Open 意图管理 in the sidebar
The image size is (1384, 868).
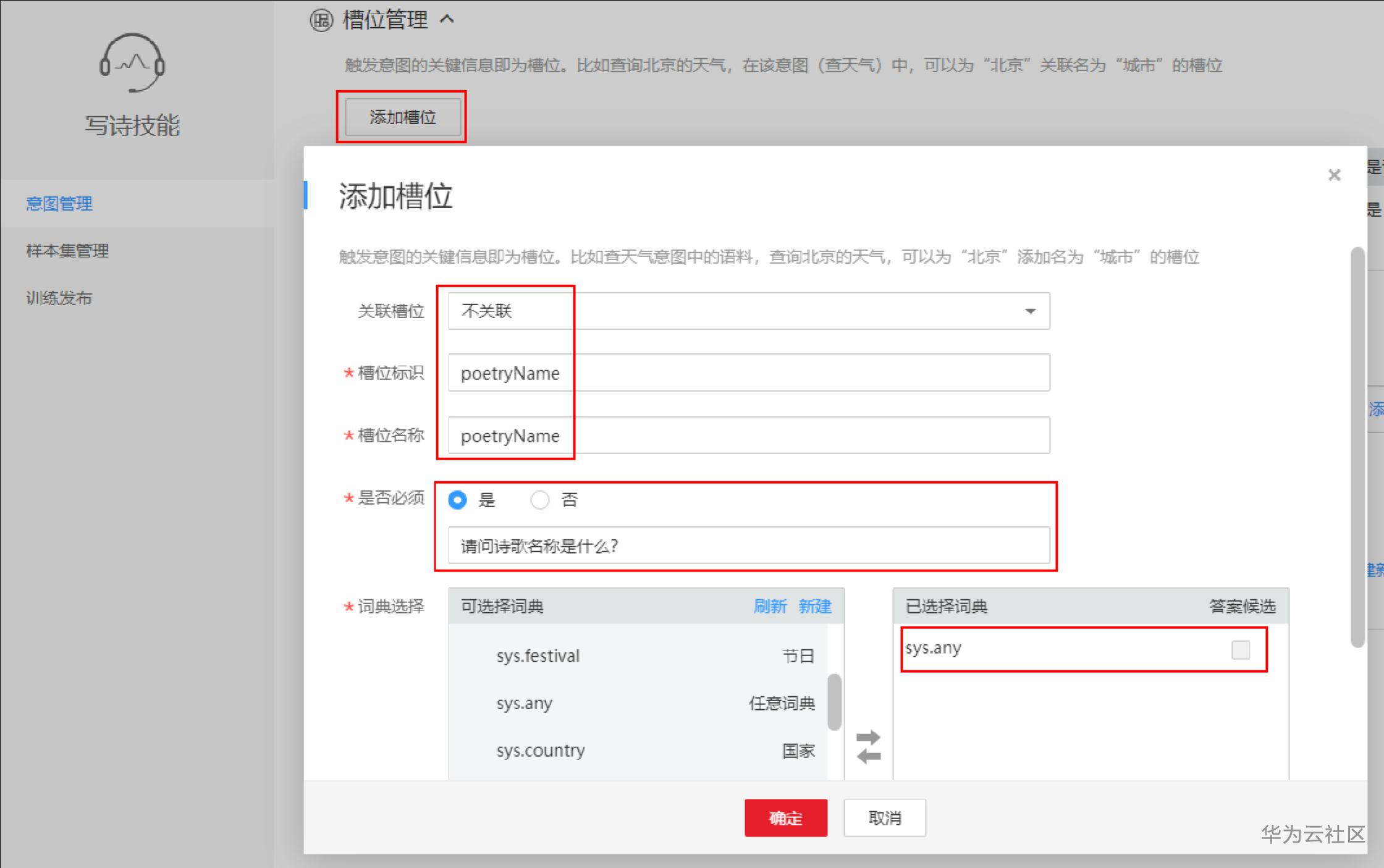tap(59, 203)
